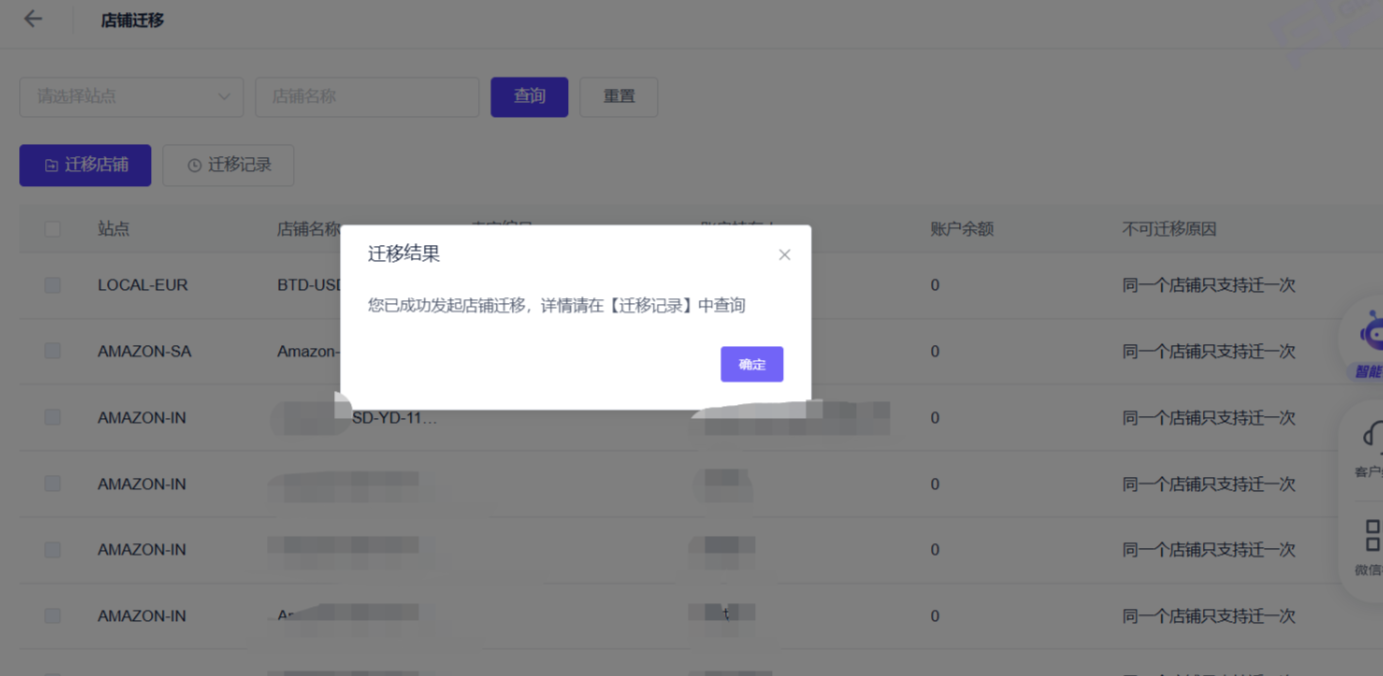Screen dimensions: 1383x676
Task: Open customer service headset icon
Action: pyautogui.click(x=1371, y=436)
